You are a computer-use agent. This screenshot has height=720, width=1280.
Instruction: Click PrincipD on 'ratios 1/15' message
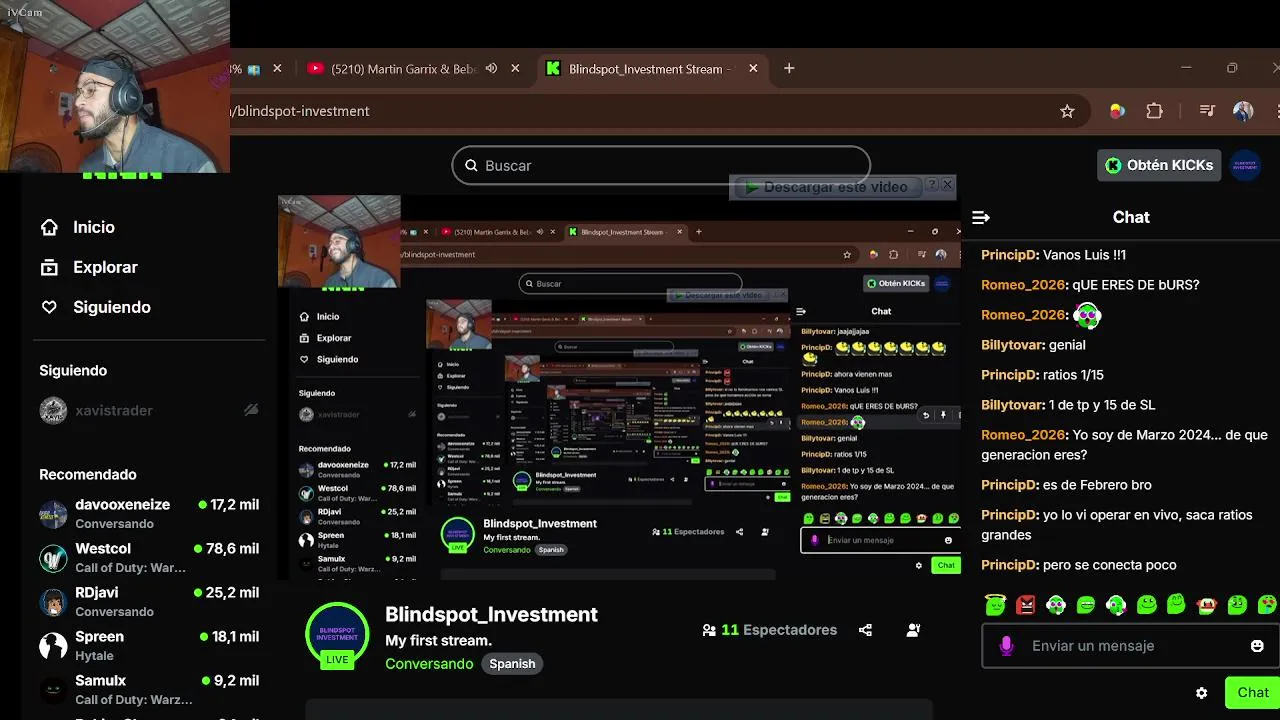[1009, 375]
